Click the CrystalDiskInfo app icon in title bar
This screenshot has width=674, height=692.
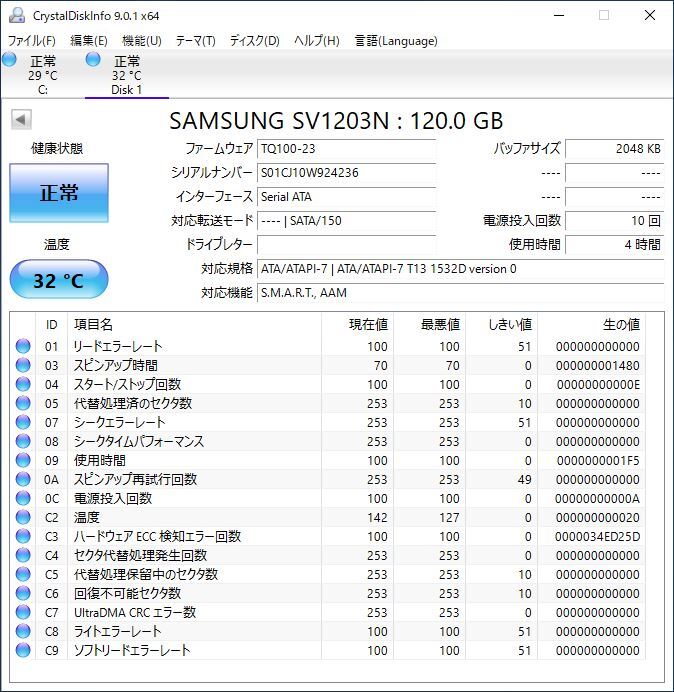point(17,15)
